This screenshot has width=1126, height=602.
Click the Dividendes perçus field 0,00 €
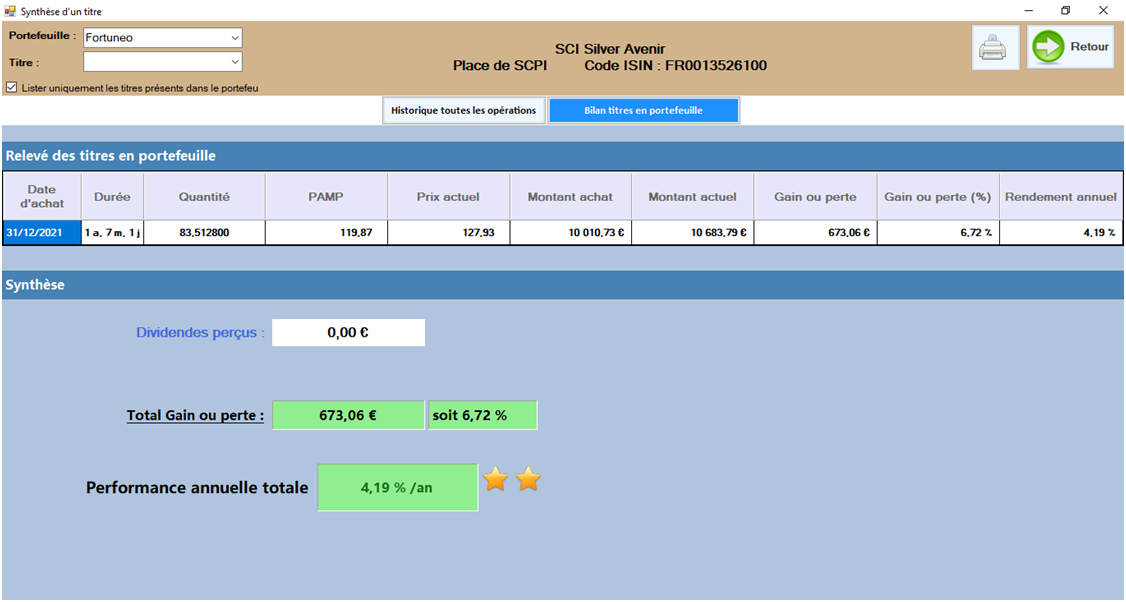click(348, 333)
